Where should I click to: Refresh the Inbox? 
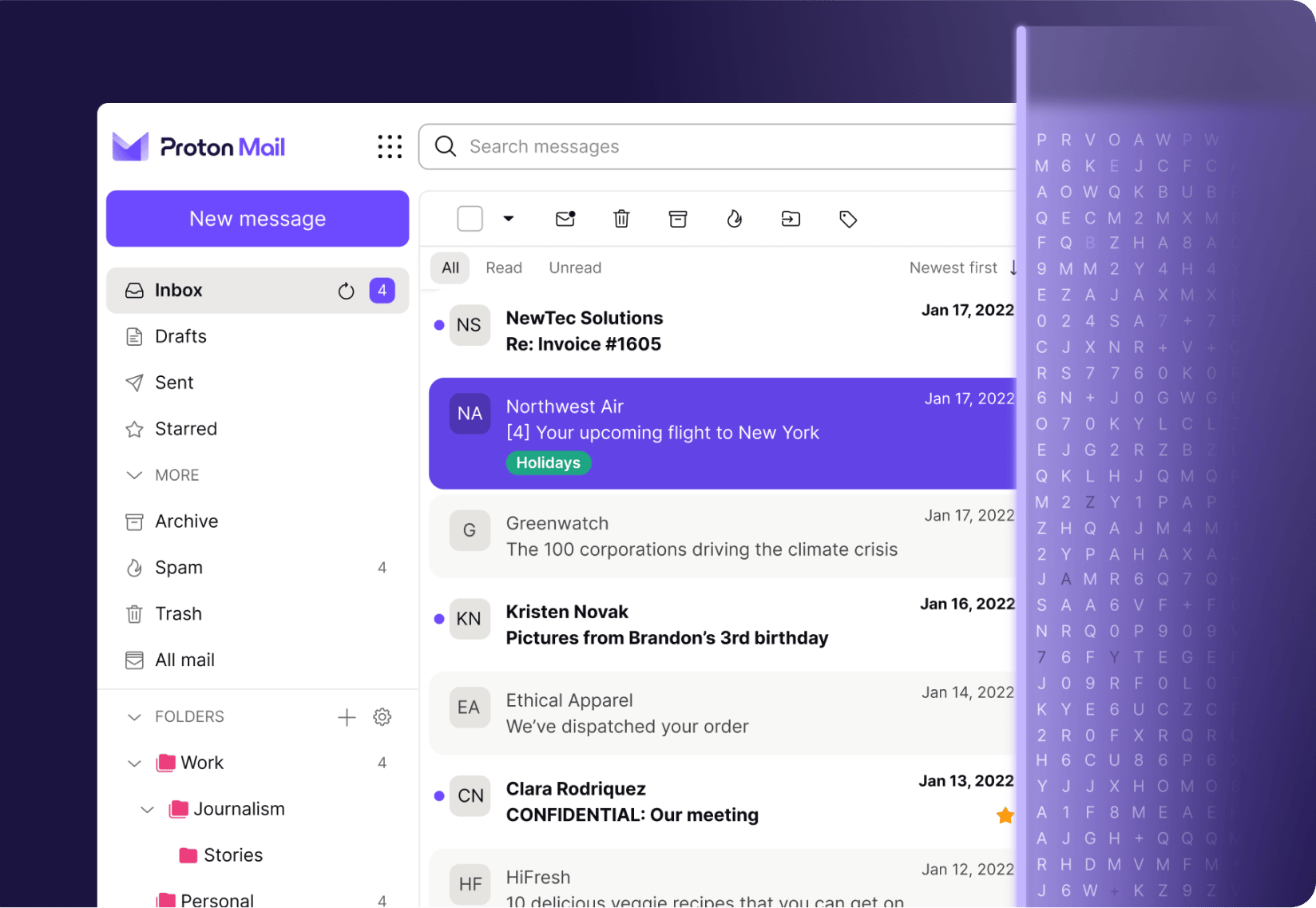click(x=346, y=290)
